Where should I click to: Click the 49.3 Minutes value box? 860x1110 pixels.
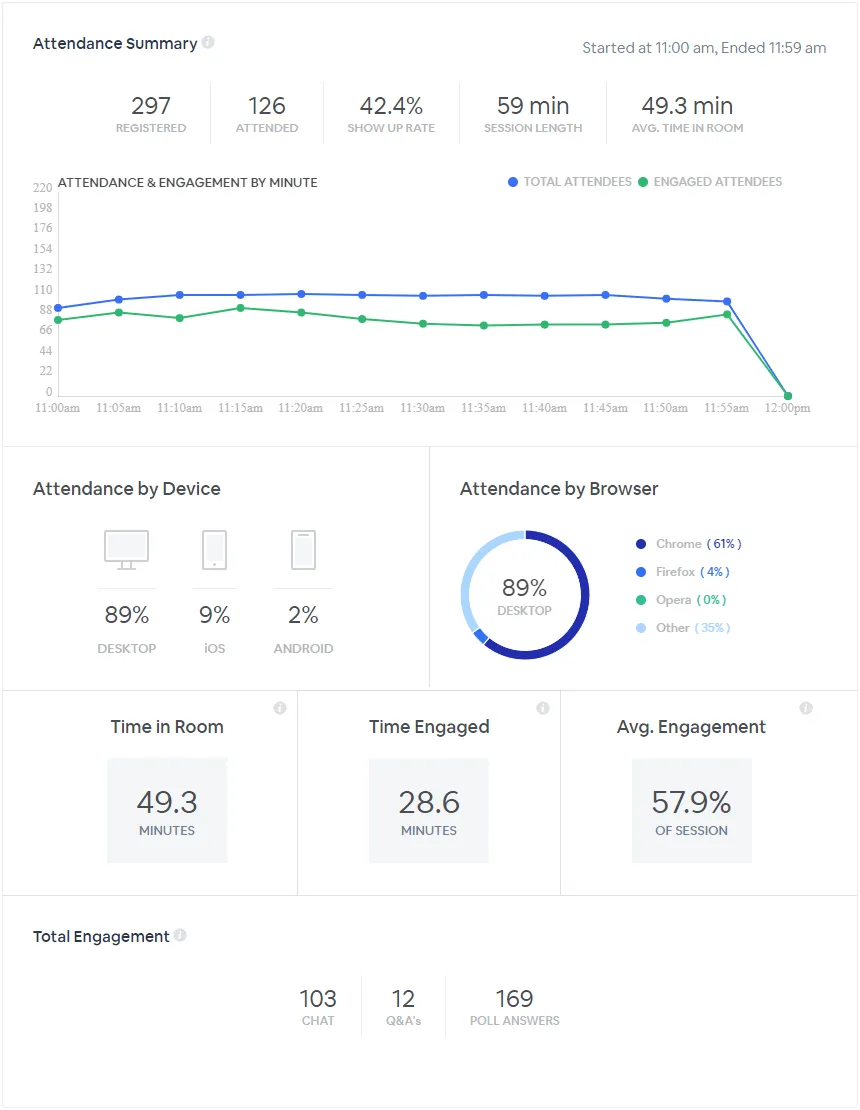(167, 811)
